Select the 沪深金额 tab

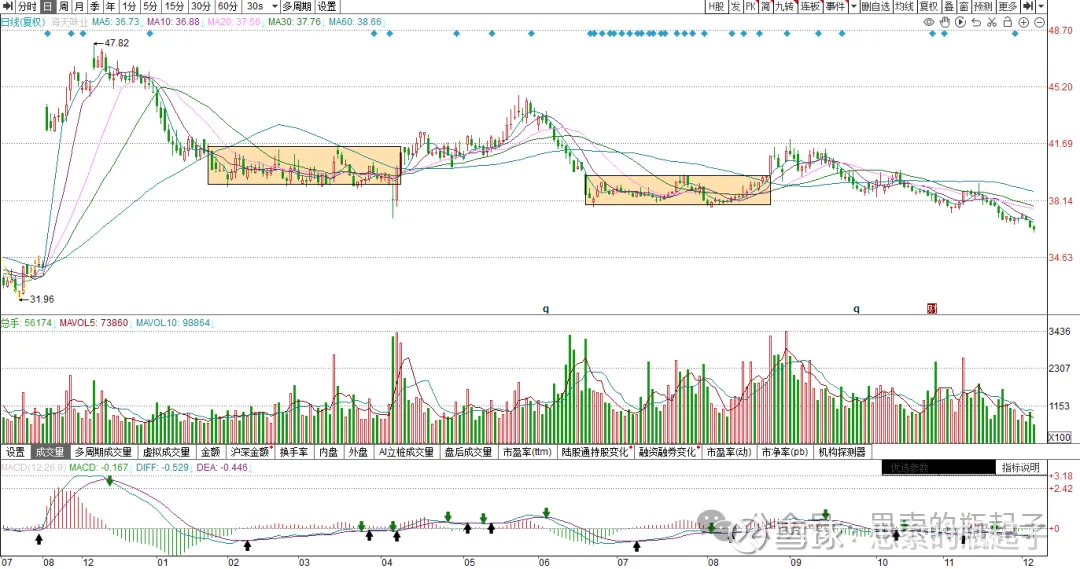pyautogui.click(x=250, y=452)
